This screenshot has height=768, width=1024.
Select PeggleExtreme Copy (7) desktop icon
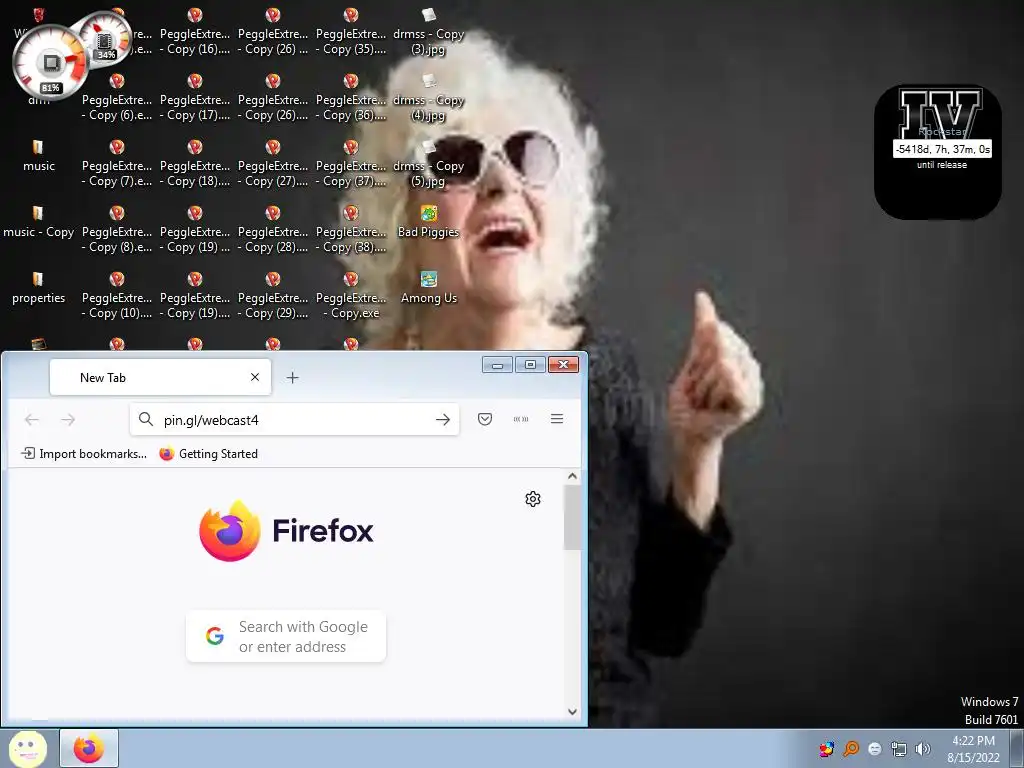117,163
